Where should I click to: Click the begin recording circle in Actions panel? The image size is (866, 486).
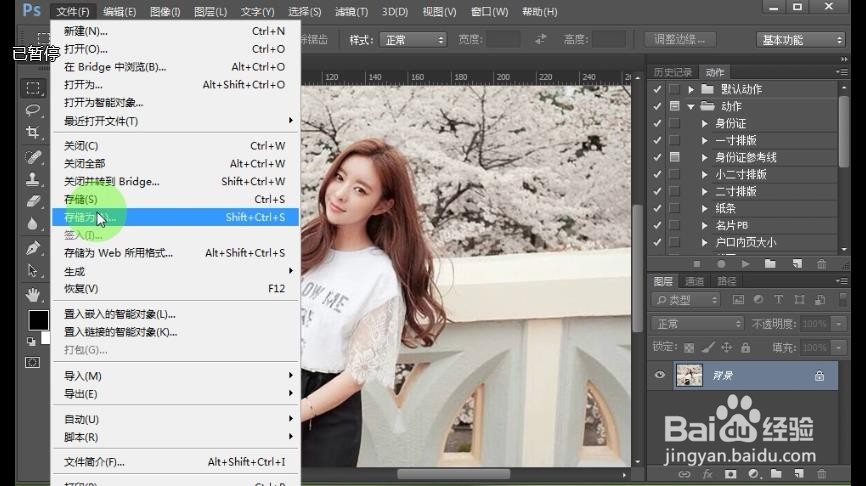coord(721,264)
